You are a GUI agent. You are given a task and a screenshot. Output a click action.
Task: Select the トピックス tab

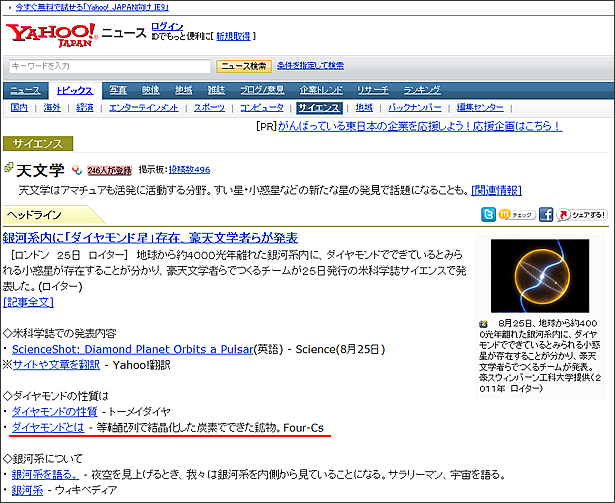coord(75,91)
